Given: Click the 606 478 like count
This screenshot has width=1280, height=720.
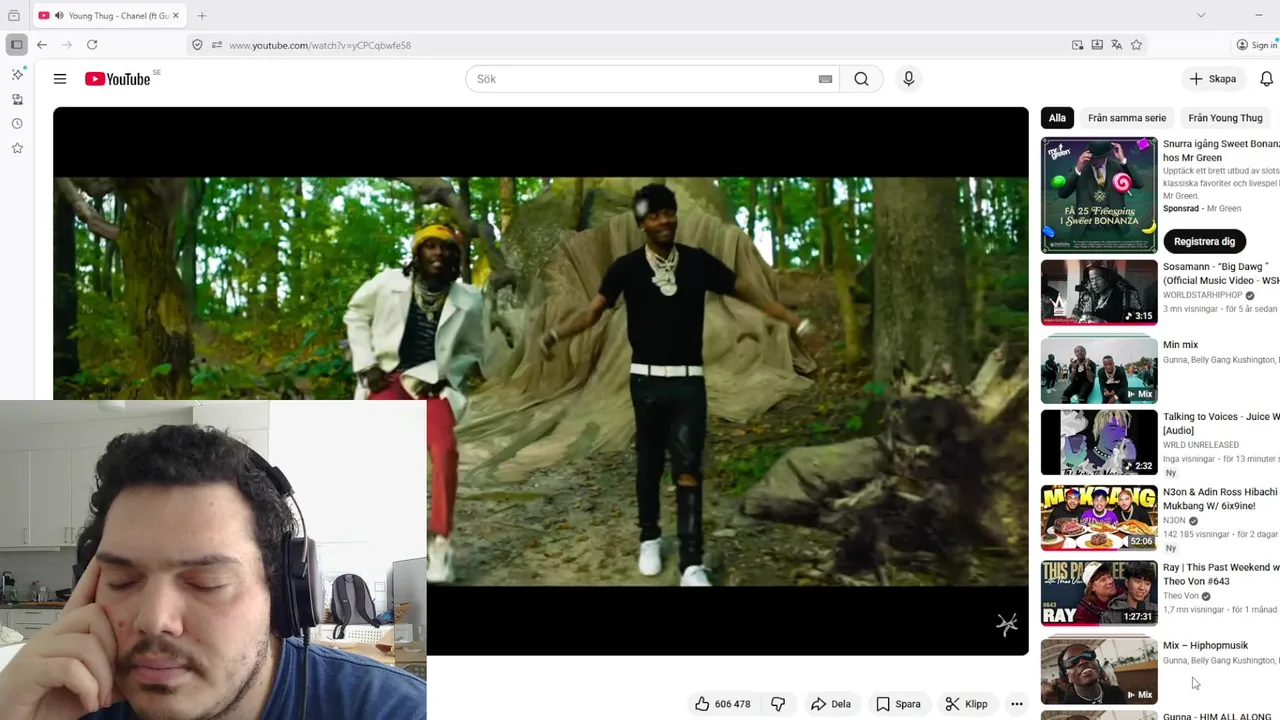Looking at the screenshot, I should tap(732, 704).
